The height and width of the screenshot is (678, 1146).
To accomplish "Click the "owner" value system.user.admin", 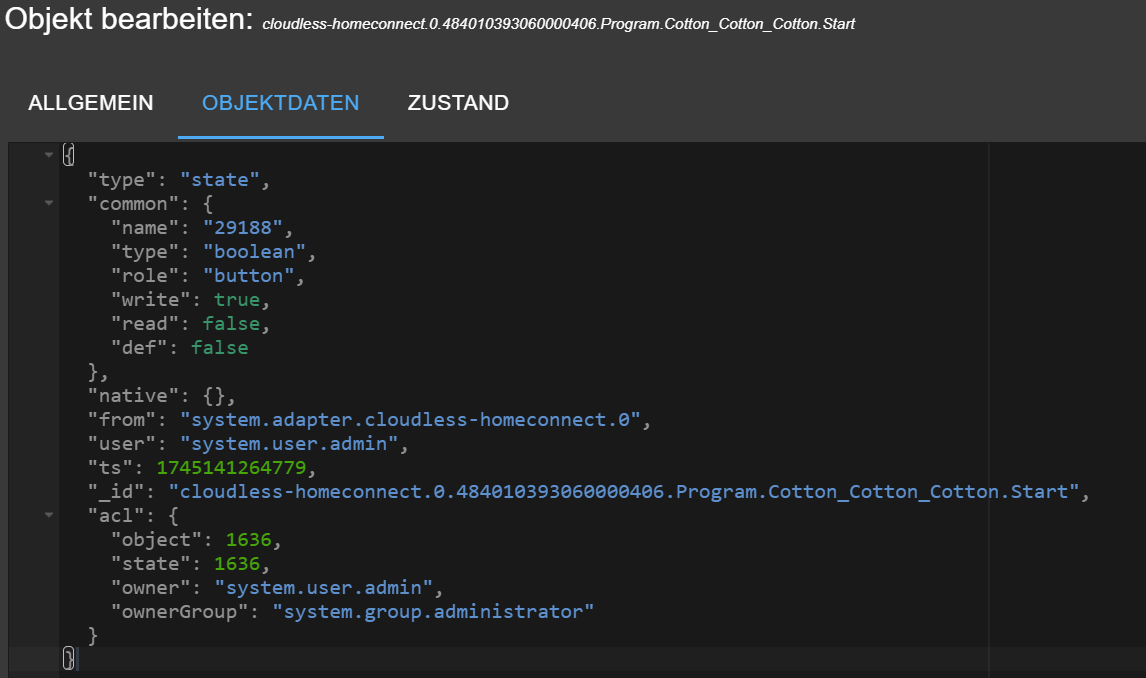I will (324, 588).
